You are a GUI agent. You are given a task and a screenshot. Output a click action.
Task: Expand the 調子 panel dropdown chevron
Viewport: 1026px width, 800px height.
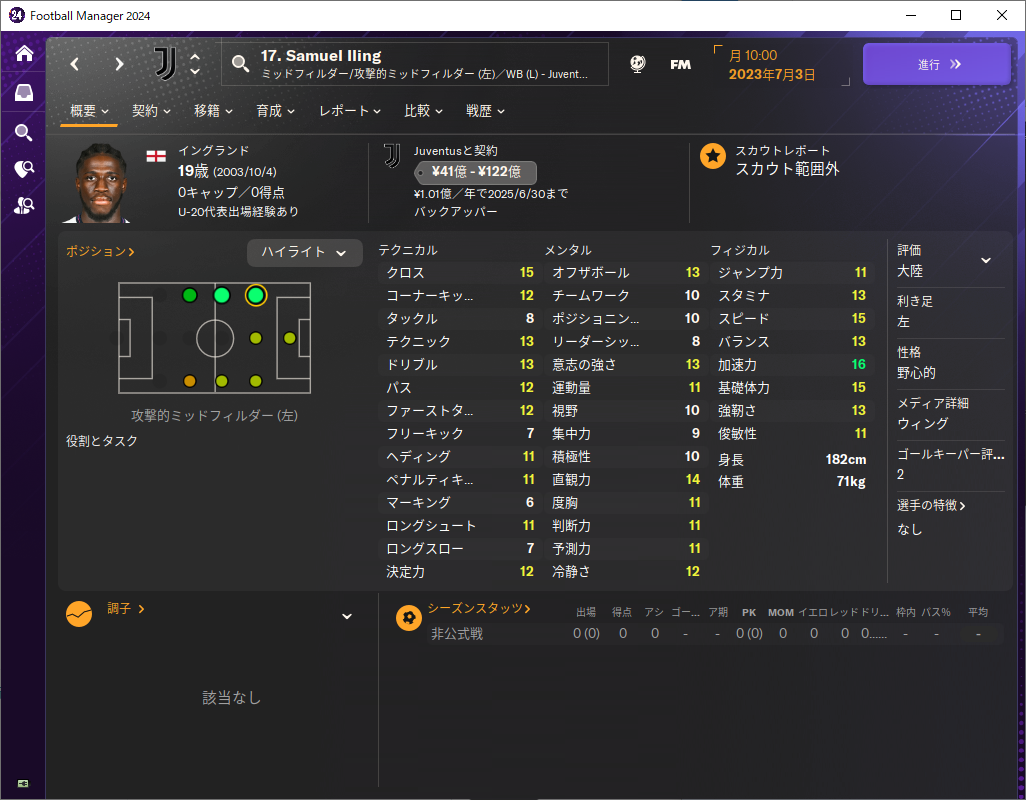[347, 616]
